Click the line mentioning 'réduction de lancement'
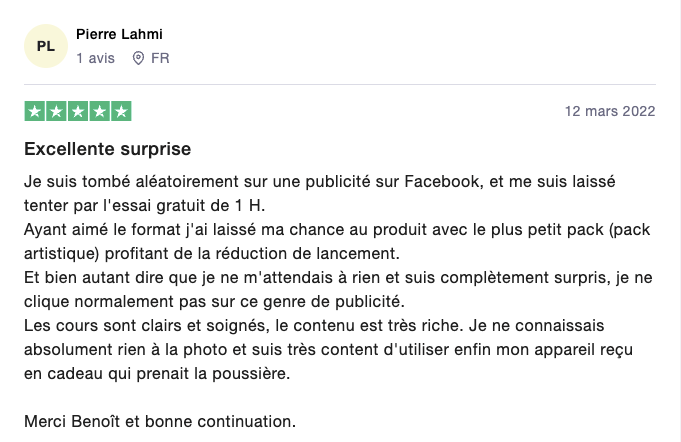Screen dimensions: 681x442 [x=212, y=254]
